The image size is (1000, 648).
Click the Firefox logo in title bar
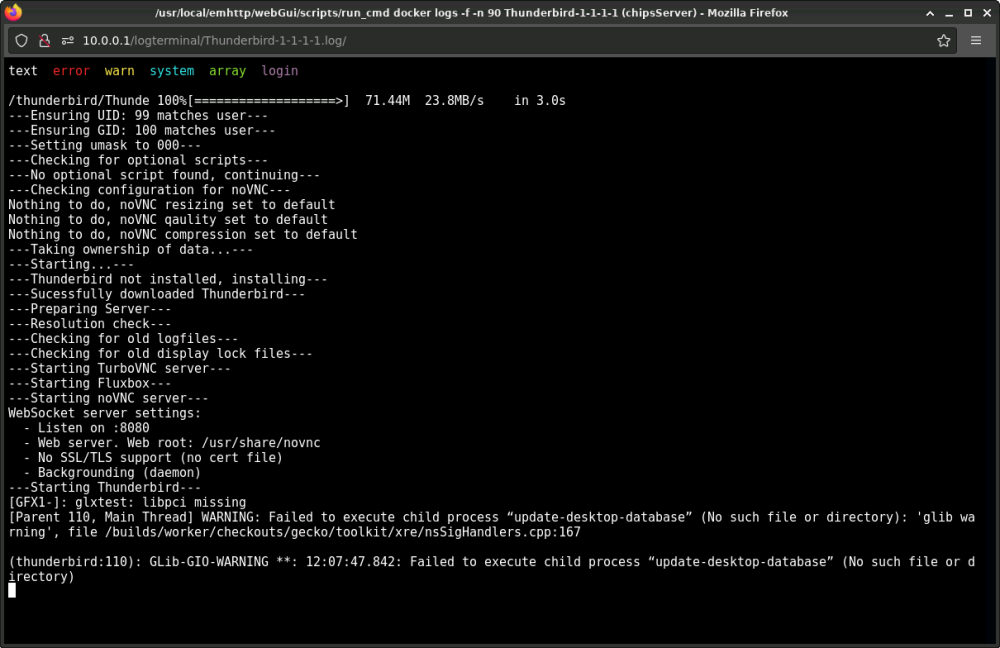(13, 12)
